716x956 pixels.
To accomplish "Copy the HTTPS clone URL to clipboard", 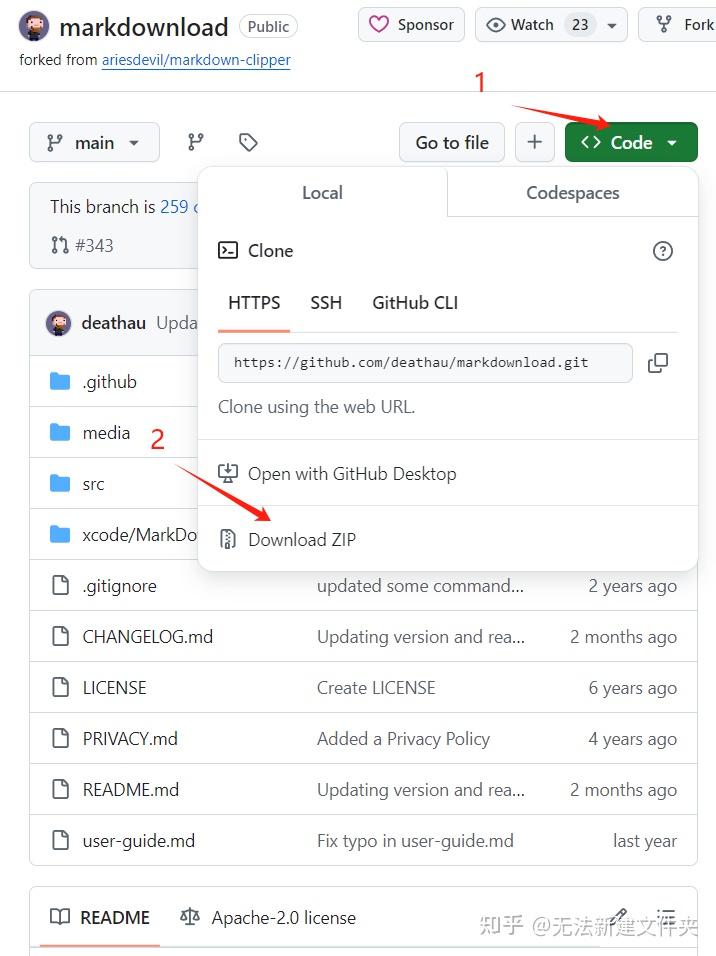I will 657,363.
